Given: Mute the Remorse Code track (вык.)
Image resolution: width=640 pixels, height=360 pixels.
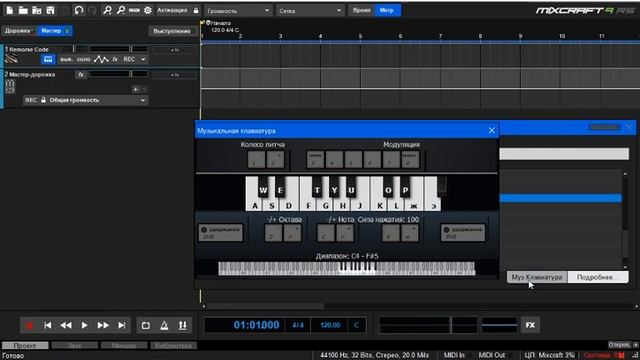Looking at the screenshot, I should pos(66,59).
